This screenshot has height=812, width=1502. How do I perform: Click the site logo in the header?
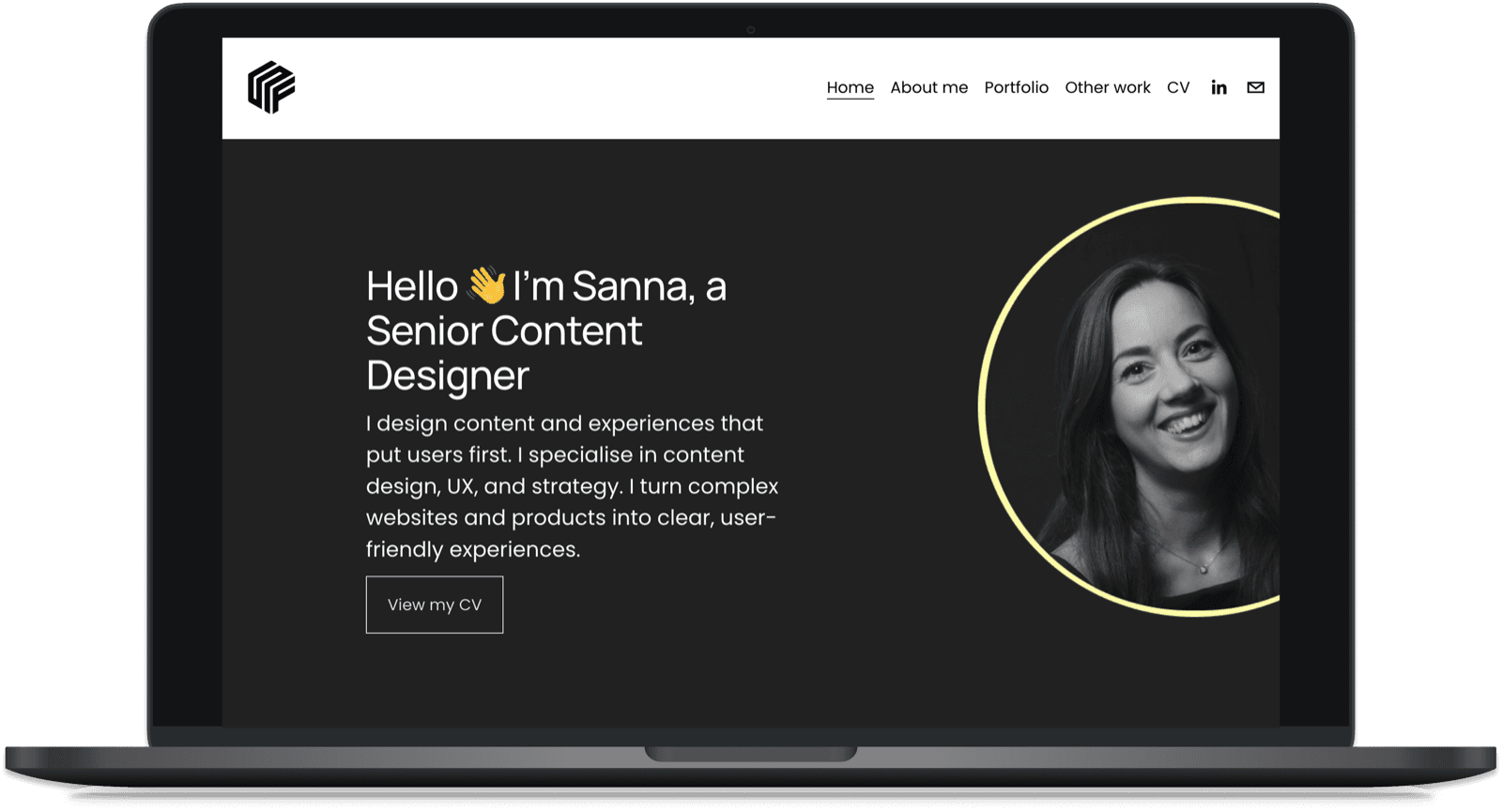pos(271,87)
